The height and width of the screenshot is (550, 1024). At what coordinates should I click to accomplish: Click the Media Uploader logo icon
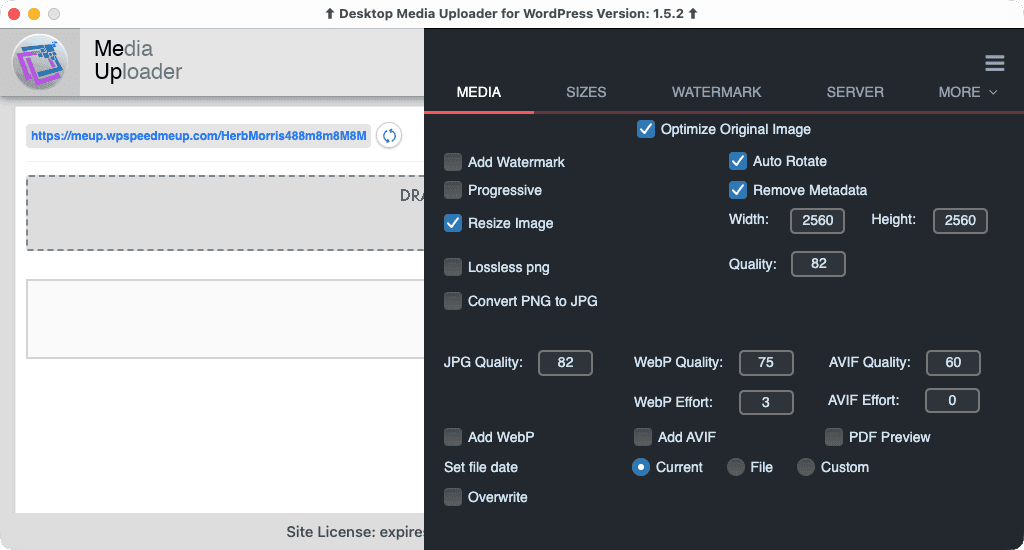(x=40, y=62)
